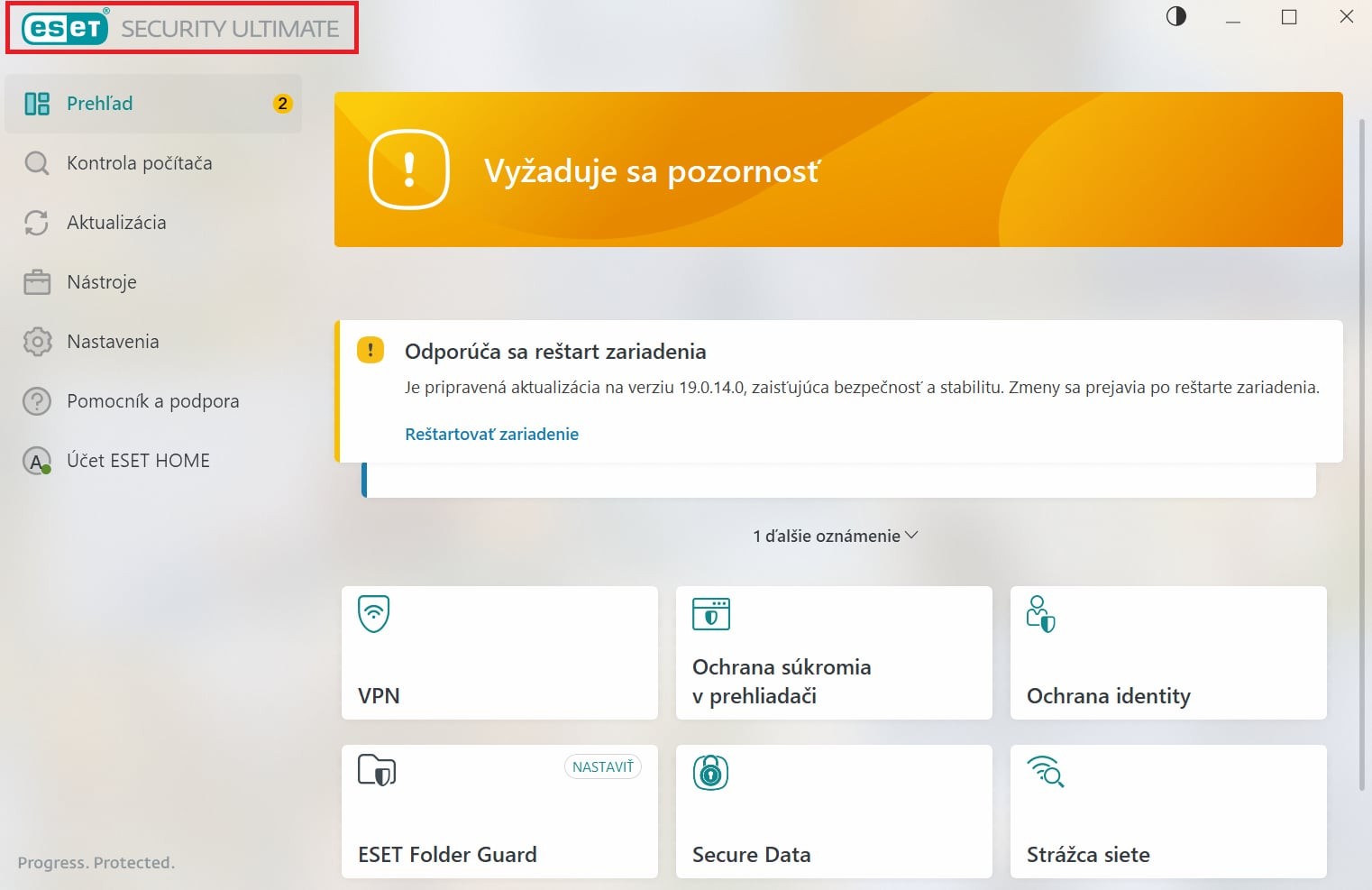This screenshot has width=1372, height=890.
Task: Go to Účet ESET HOME
Action: click(138, 461)
